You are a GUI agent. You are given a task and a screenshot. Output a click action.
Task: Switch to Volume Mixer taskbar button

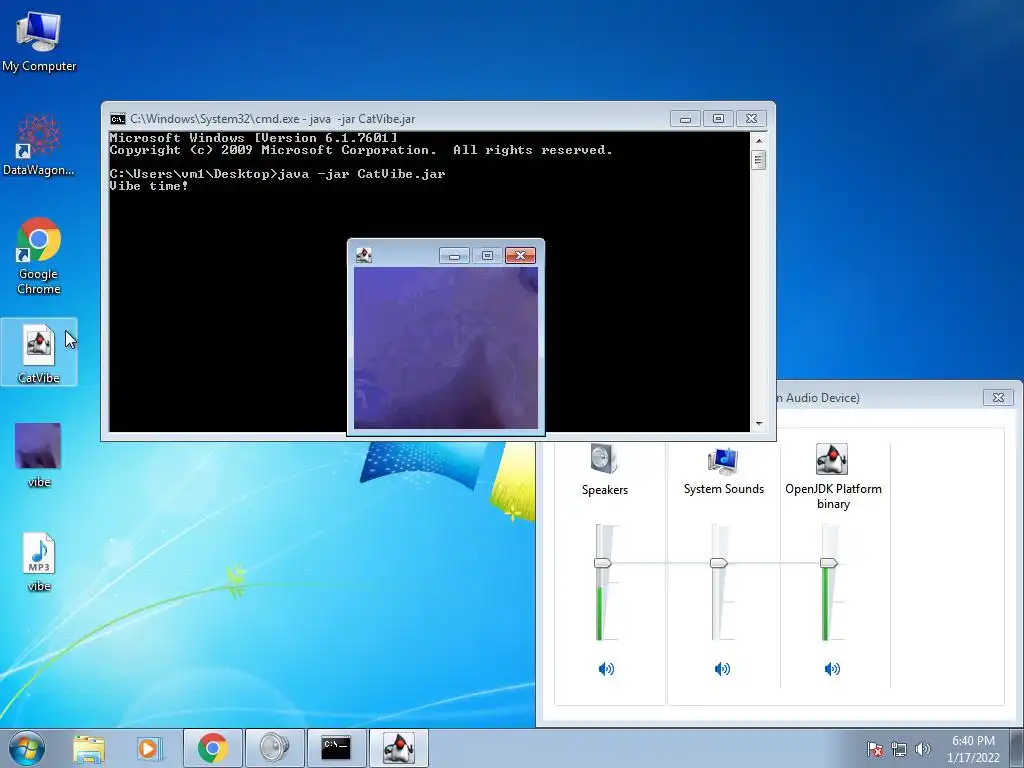[x=274, y=748]
